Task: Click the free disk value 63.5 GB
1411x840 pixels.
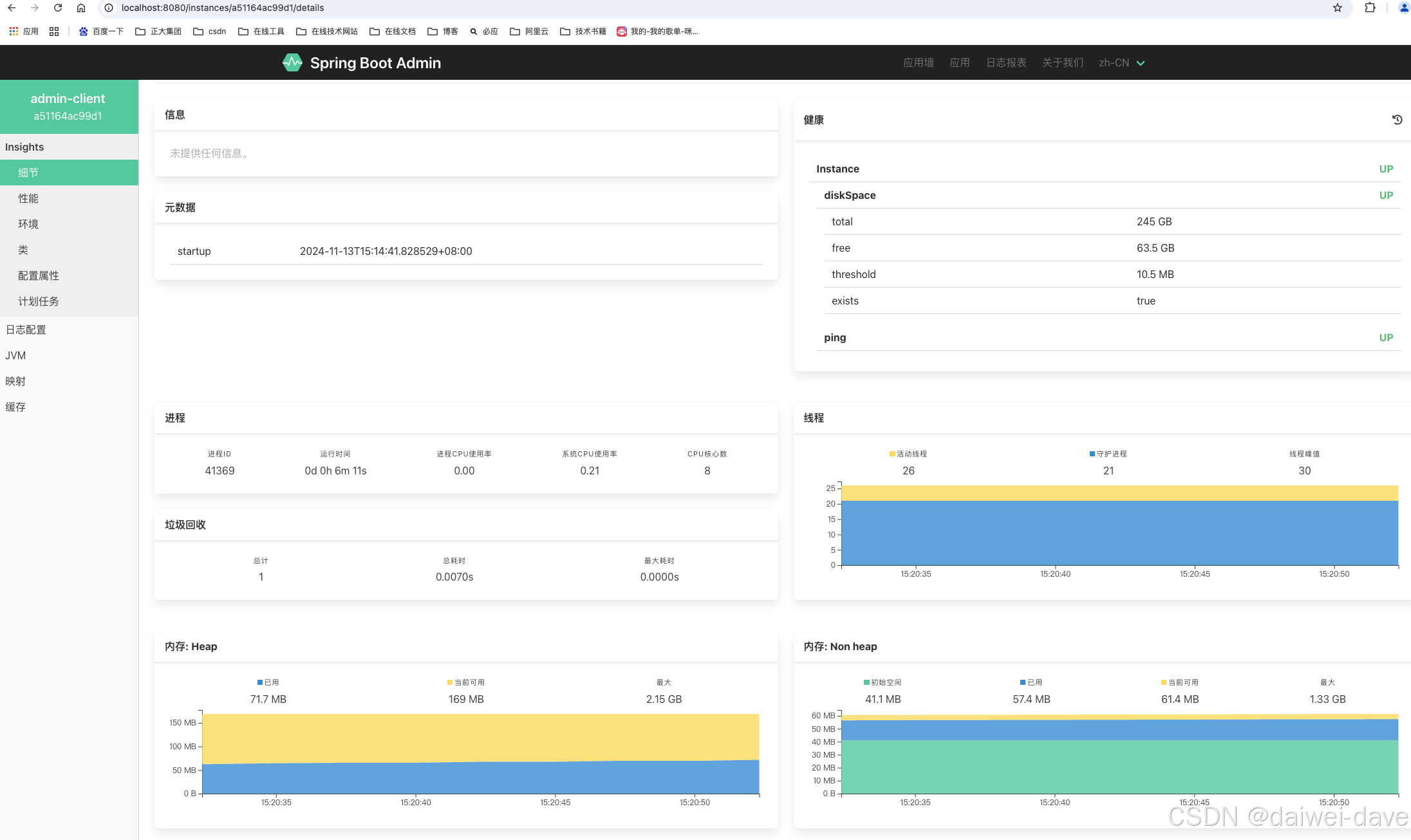Action: pyautogui.click(x=1155, y=248)
